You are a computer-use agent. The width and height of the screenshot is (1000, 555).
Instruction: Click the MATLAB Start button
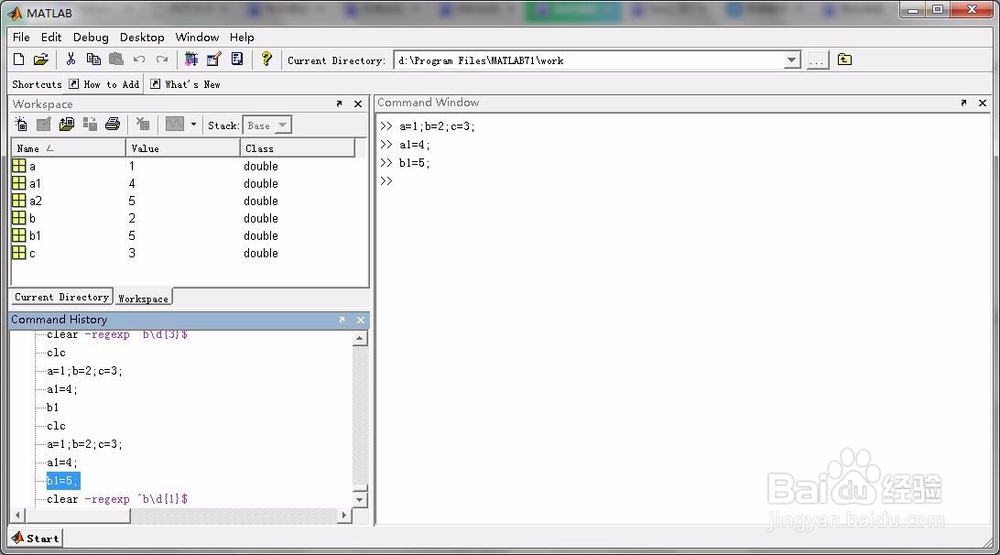coord(36,538)
